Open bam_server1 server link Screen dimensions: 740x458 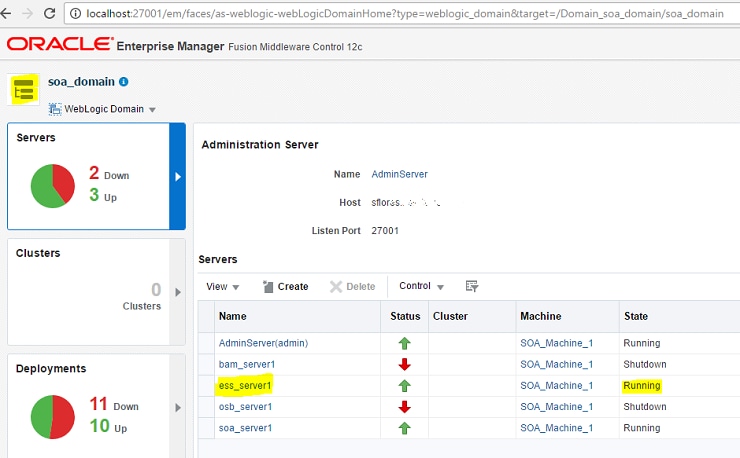pyautogui.click(x=247, y=365)
